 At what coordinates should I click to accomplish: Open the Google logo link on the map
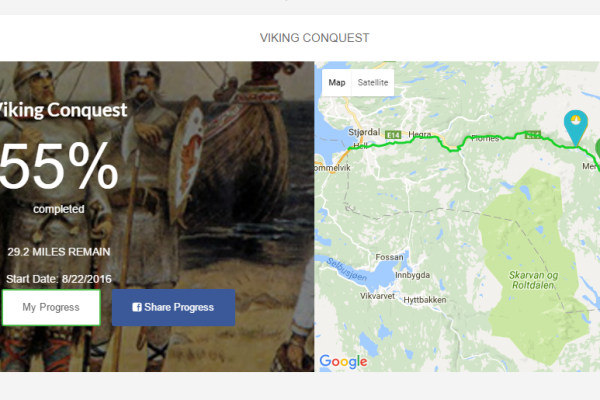343,361
